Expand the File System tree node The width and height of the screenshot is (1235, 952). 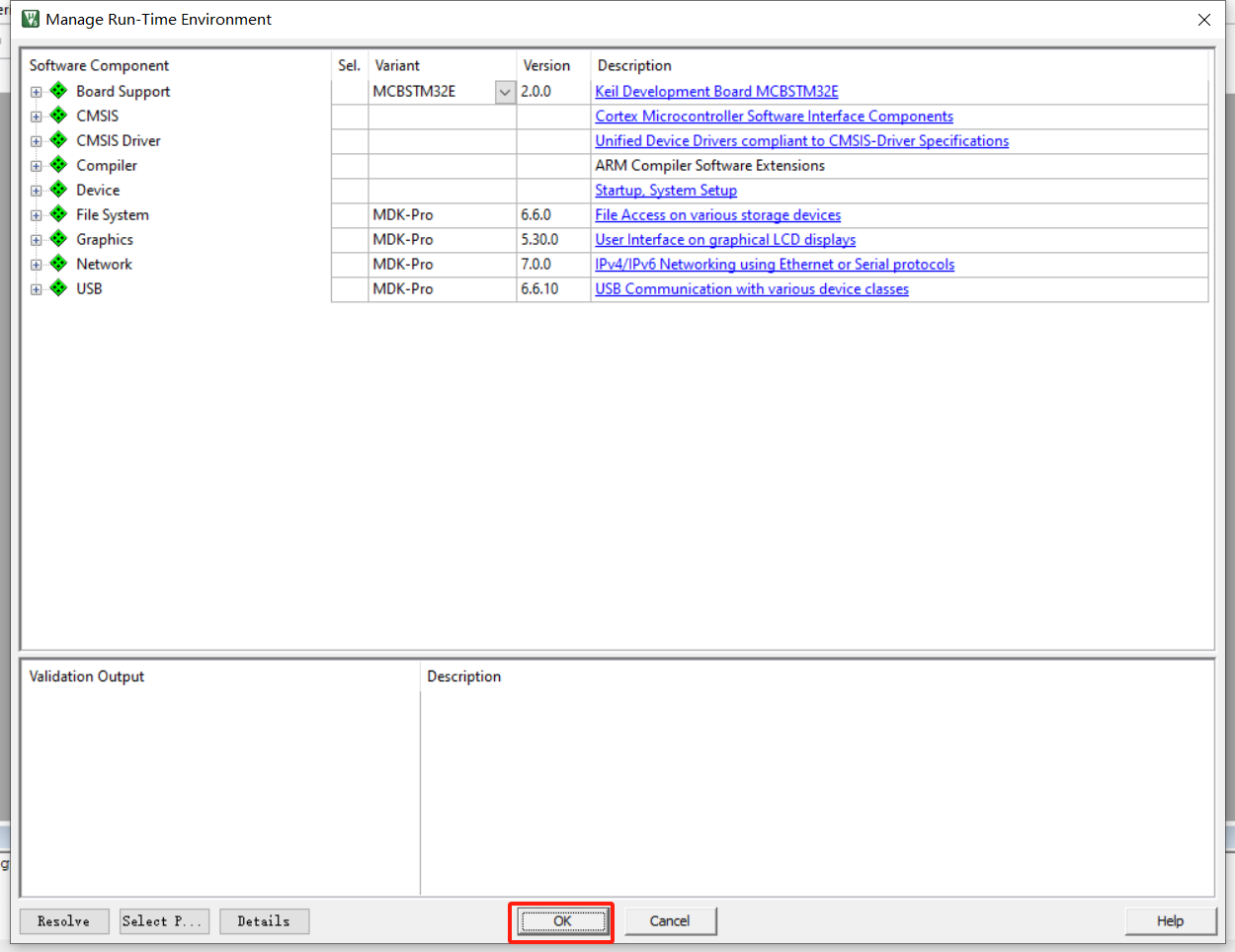click(x=37, y=215)
